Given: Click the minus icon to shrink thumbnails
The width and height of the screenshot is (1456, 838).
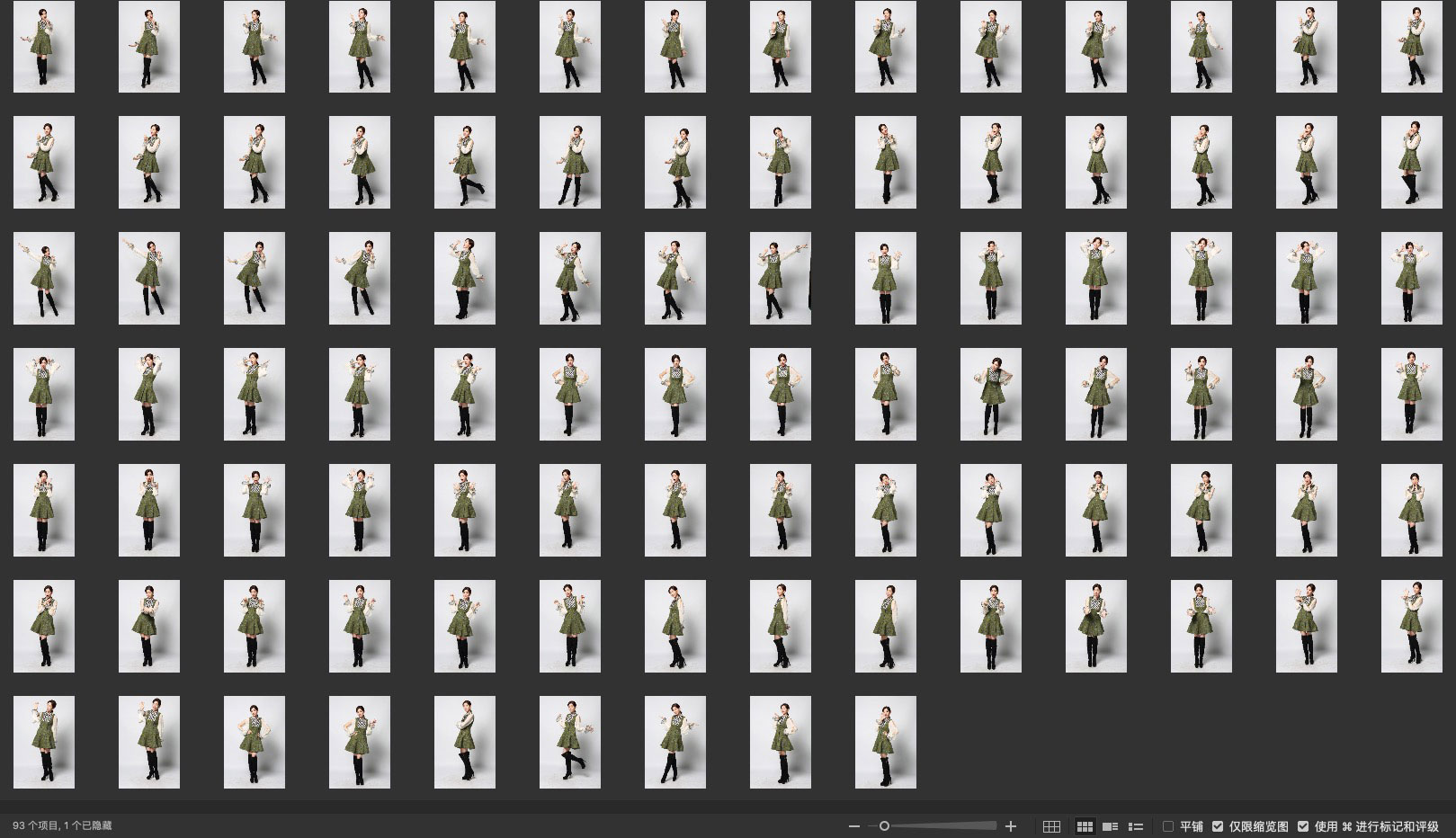Looking at the screenshot, I should click(854, 826).
